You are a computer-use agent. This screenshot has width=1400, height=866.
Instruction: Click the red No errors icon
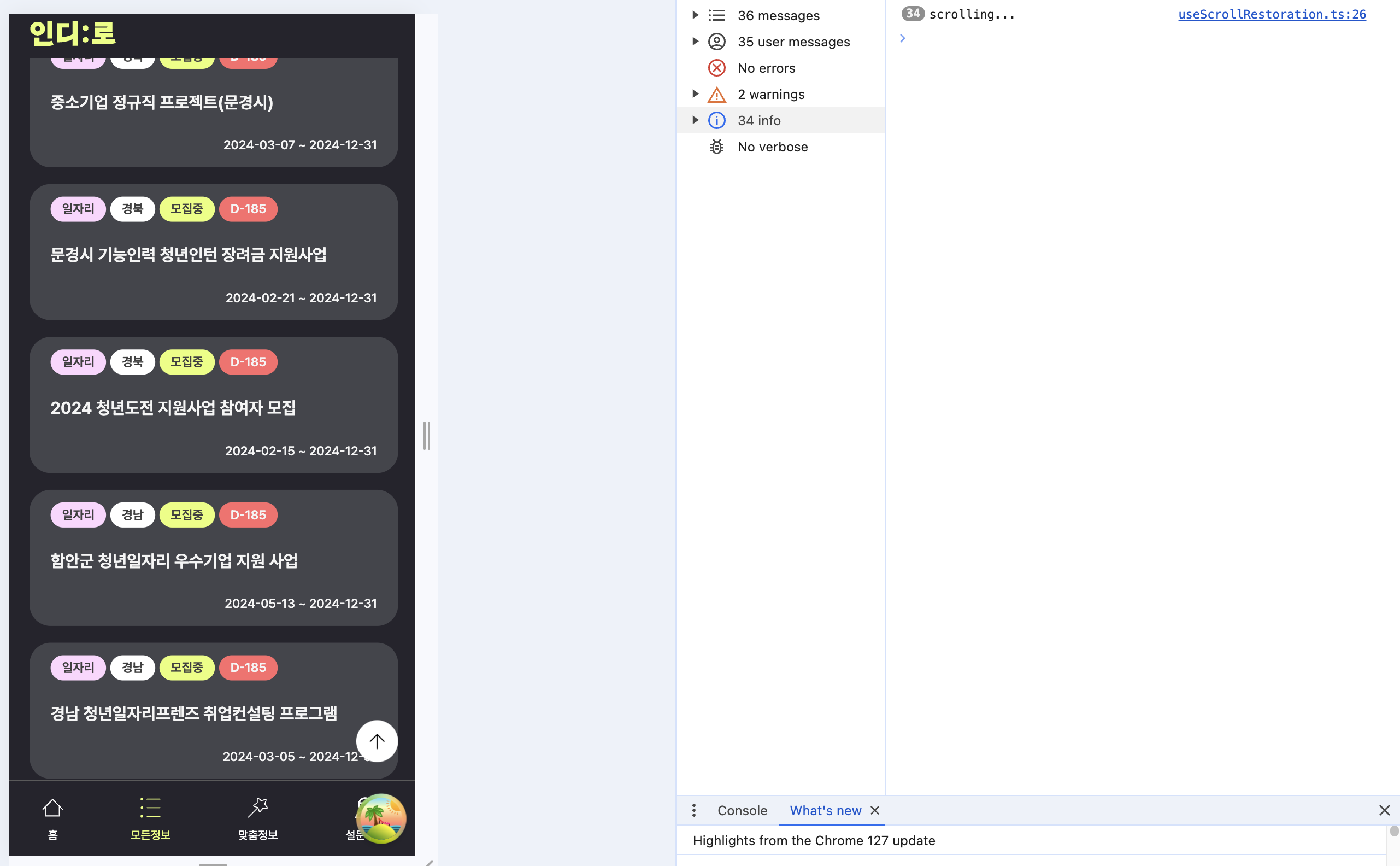(x=716, y=68)
